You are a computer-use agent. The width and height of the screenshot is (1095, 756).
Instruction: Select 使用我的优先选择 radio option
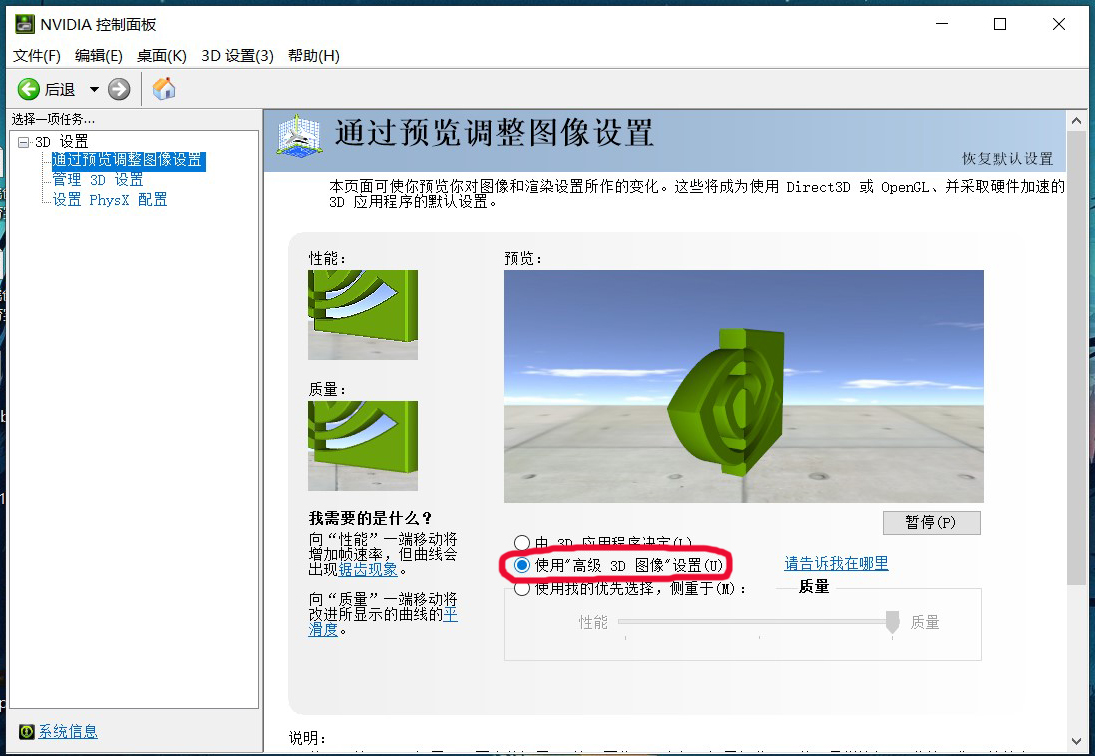(522, 587)
